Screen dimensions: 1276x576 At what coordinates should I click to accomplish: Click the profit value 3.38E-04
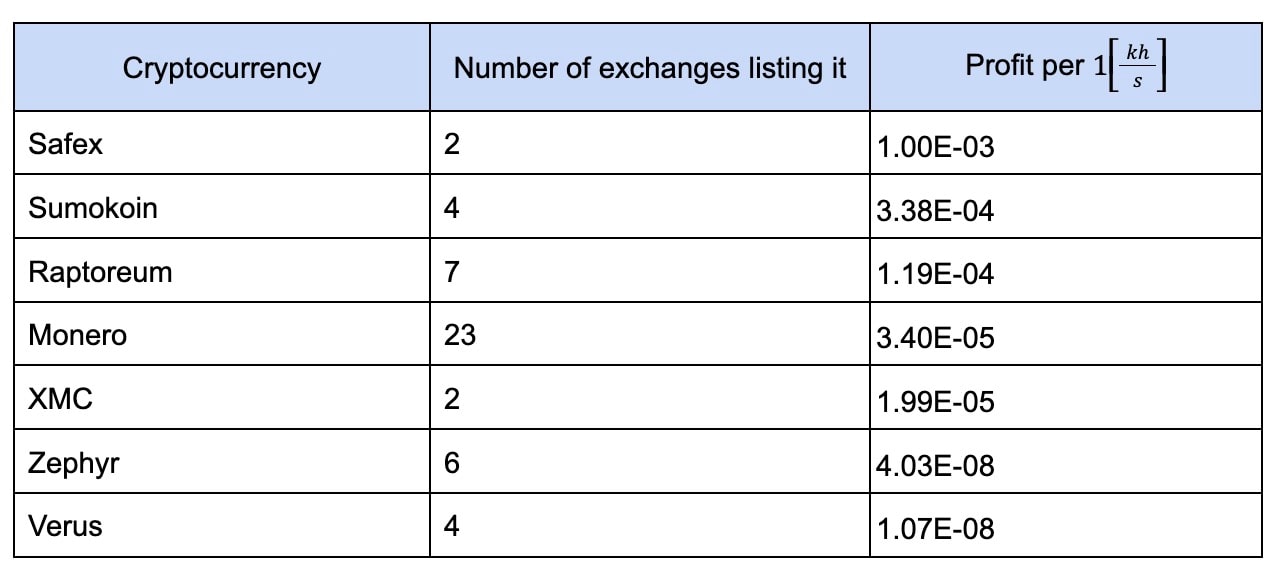coord(935,211)
